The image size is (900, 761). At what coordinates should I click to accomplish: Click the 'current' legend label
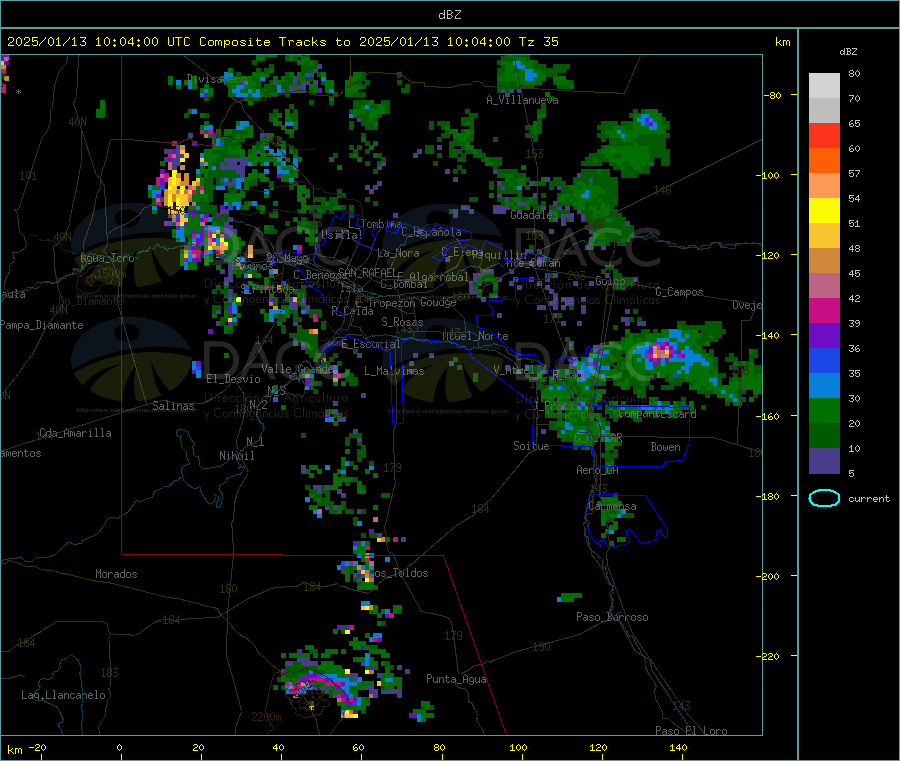(x=869, y=499)
